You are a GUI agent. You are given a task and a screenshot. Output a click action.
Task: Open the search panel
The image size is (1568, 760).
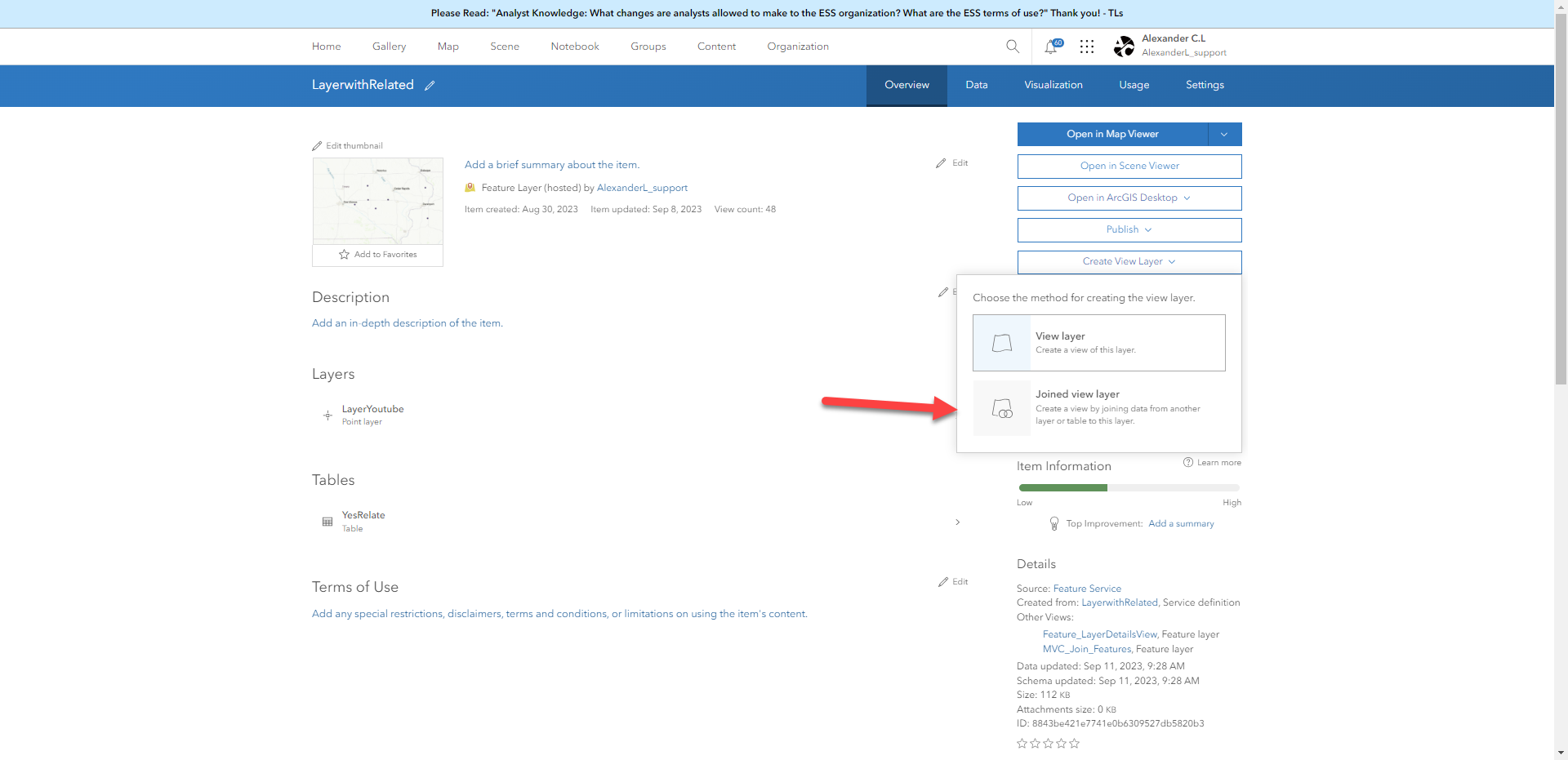(1013, 47)
